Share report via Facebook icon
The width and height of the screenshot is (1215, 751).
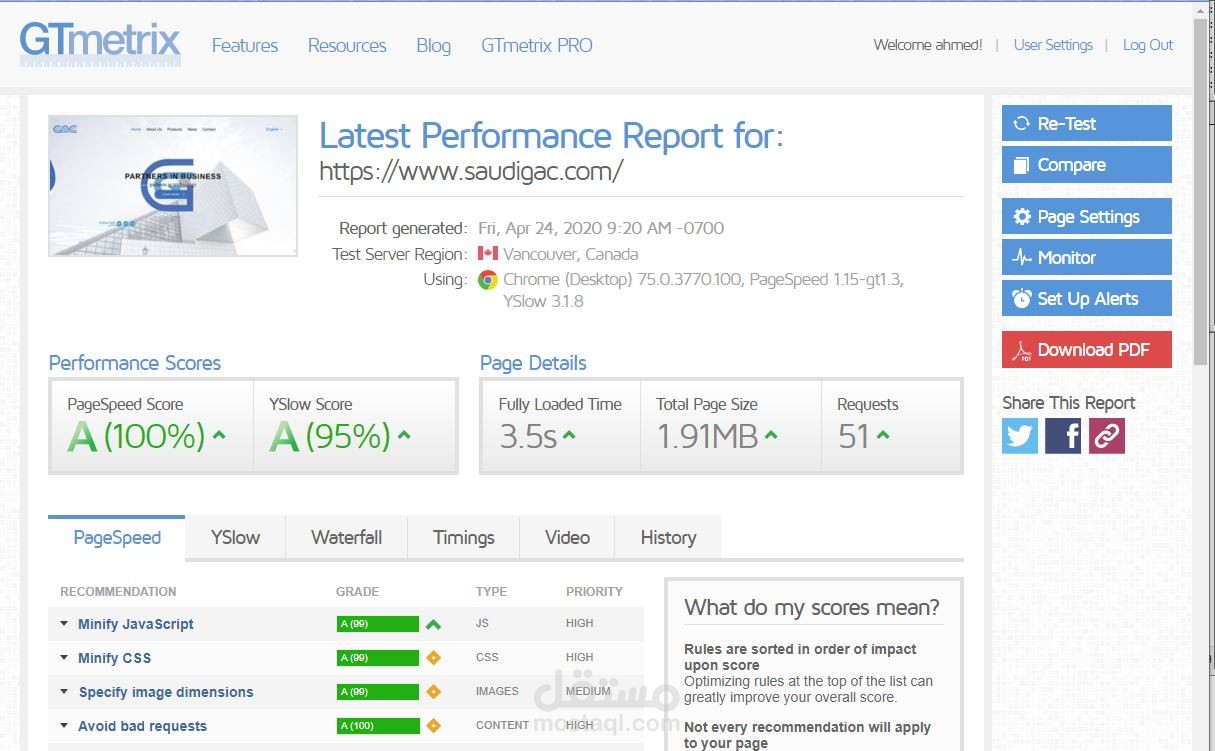tap(1063, 436)
